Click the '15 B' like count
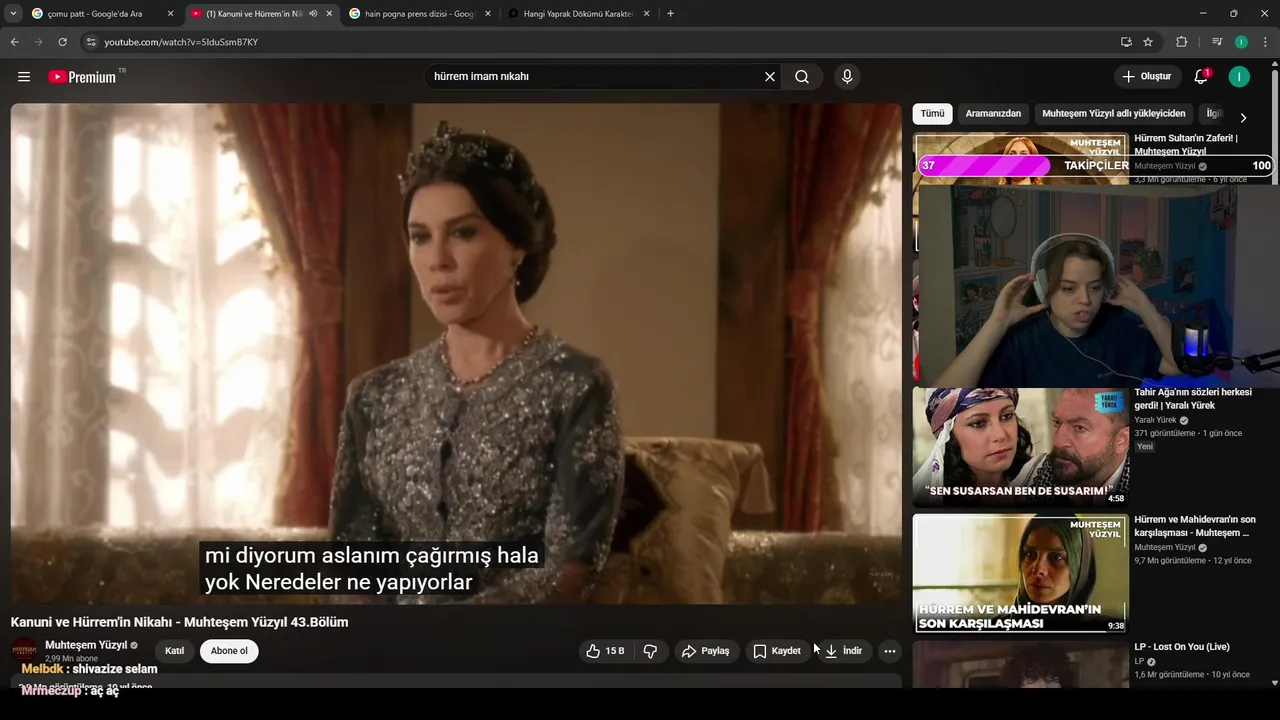The width and height of the screenshot is (1280, 720). 615,651
